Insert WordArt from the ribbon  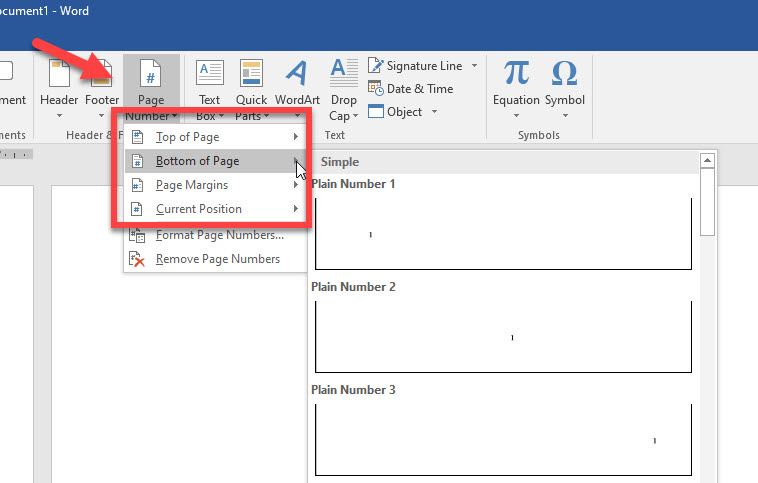297,75
